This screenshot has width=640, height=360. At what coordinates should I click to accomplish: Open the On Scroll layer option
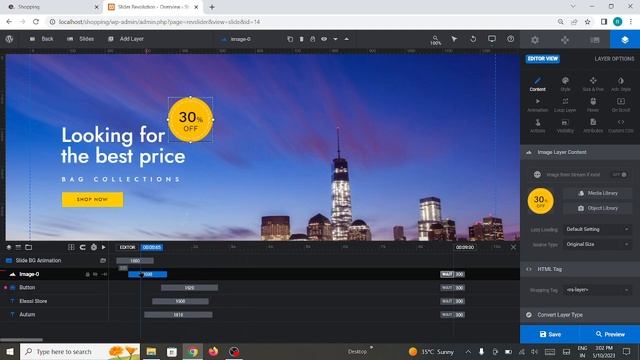coord(621,105)
